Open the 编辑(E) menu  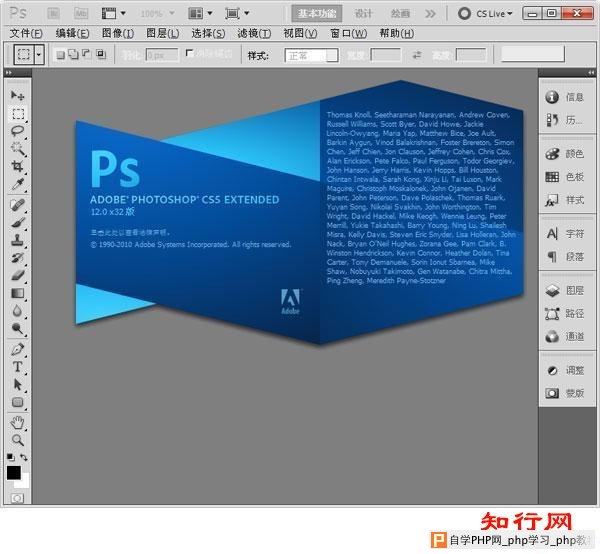pyautogui.click(x=72, y=33)
